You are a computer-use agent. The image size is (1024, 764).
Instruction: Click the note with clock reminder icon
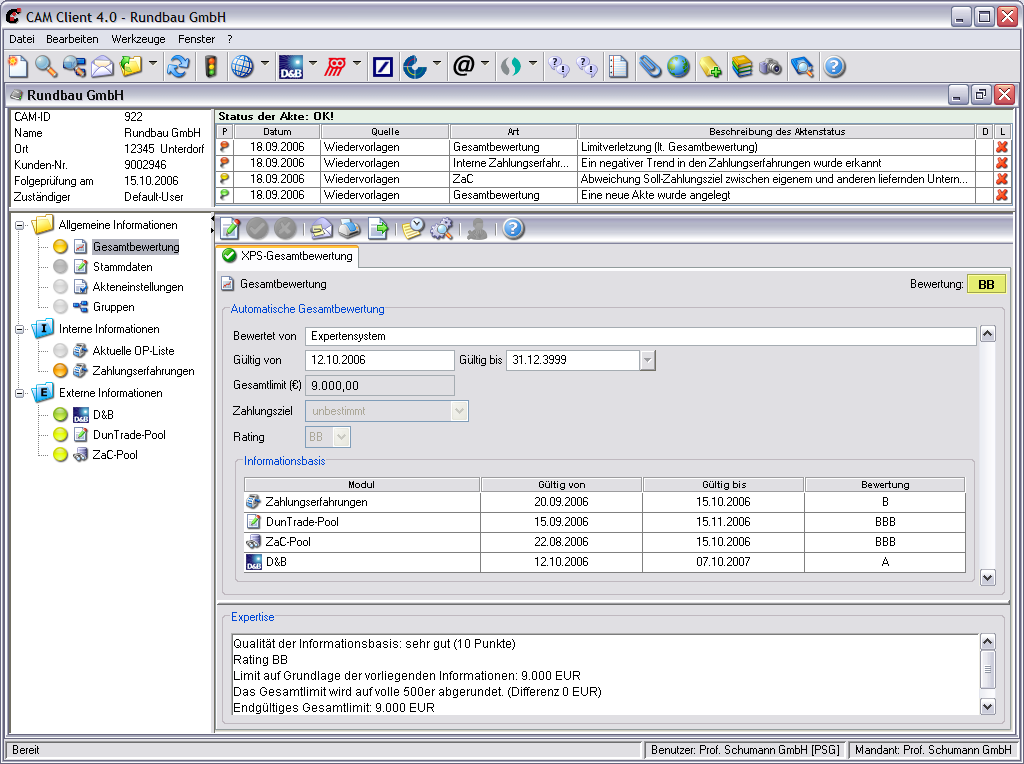(413, 229)
